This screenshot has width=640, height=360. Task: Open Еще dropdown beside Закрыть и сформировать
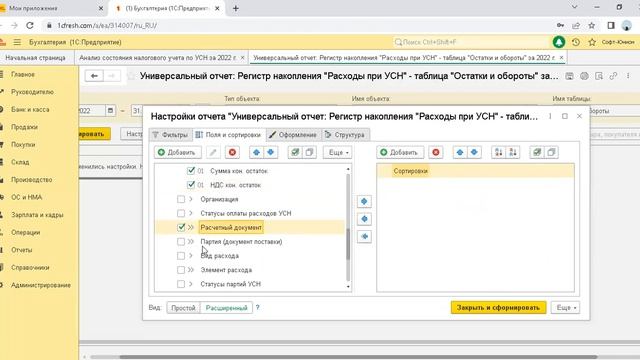pos(565,307)
